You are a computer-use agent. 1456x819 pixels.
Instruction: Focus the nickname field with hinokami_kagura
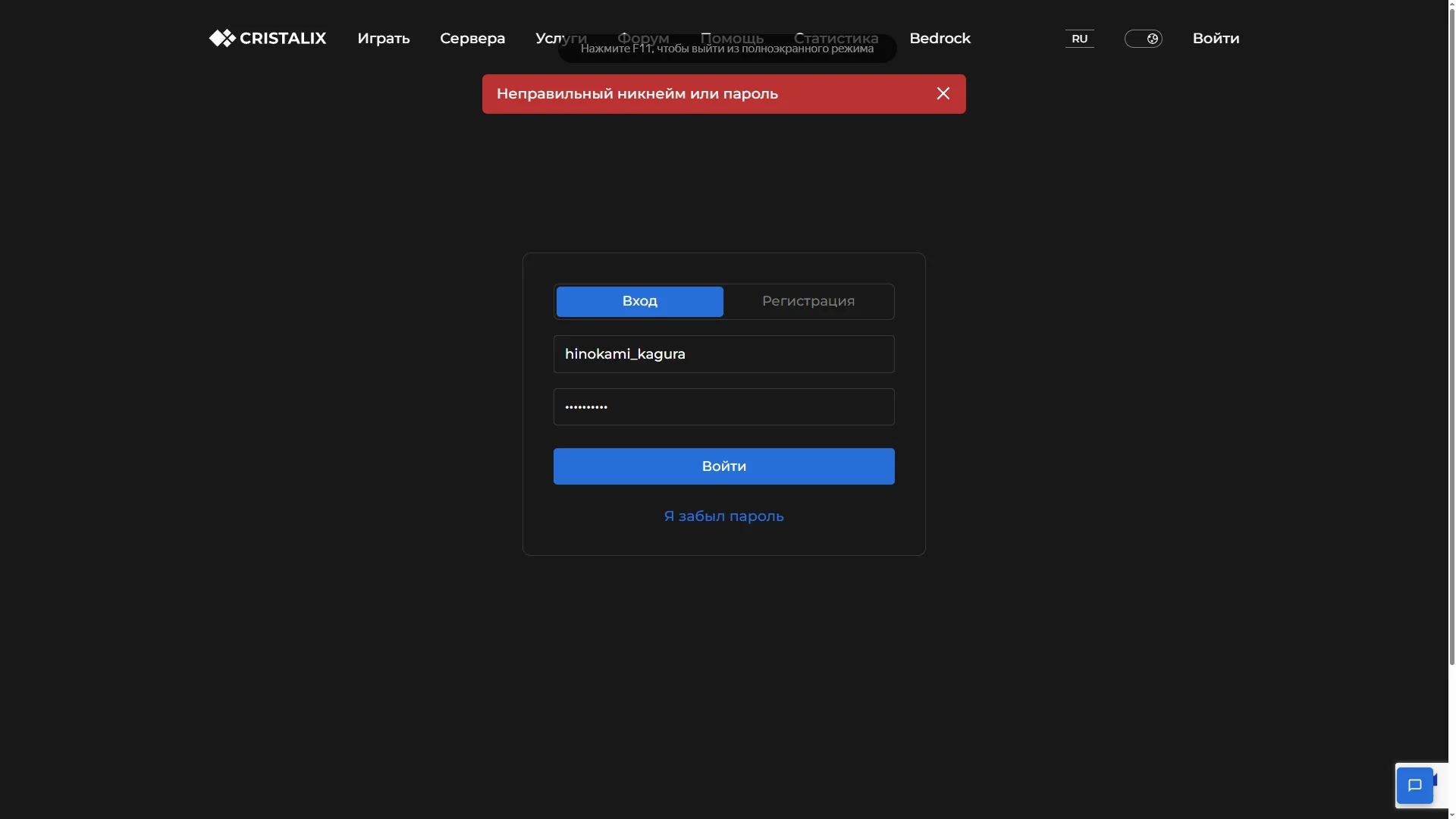[x=724, y=354]
